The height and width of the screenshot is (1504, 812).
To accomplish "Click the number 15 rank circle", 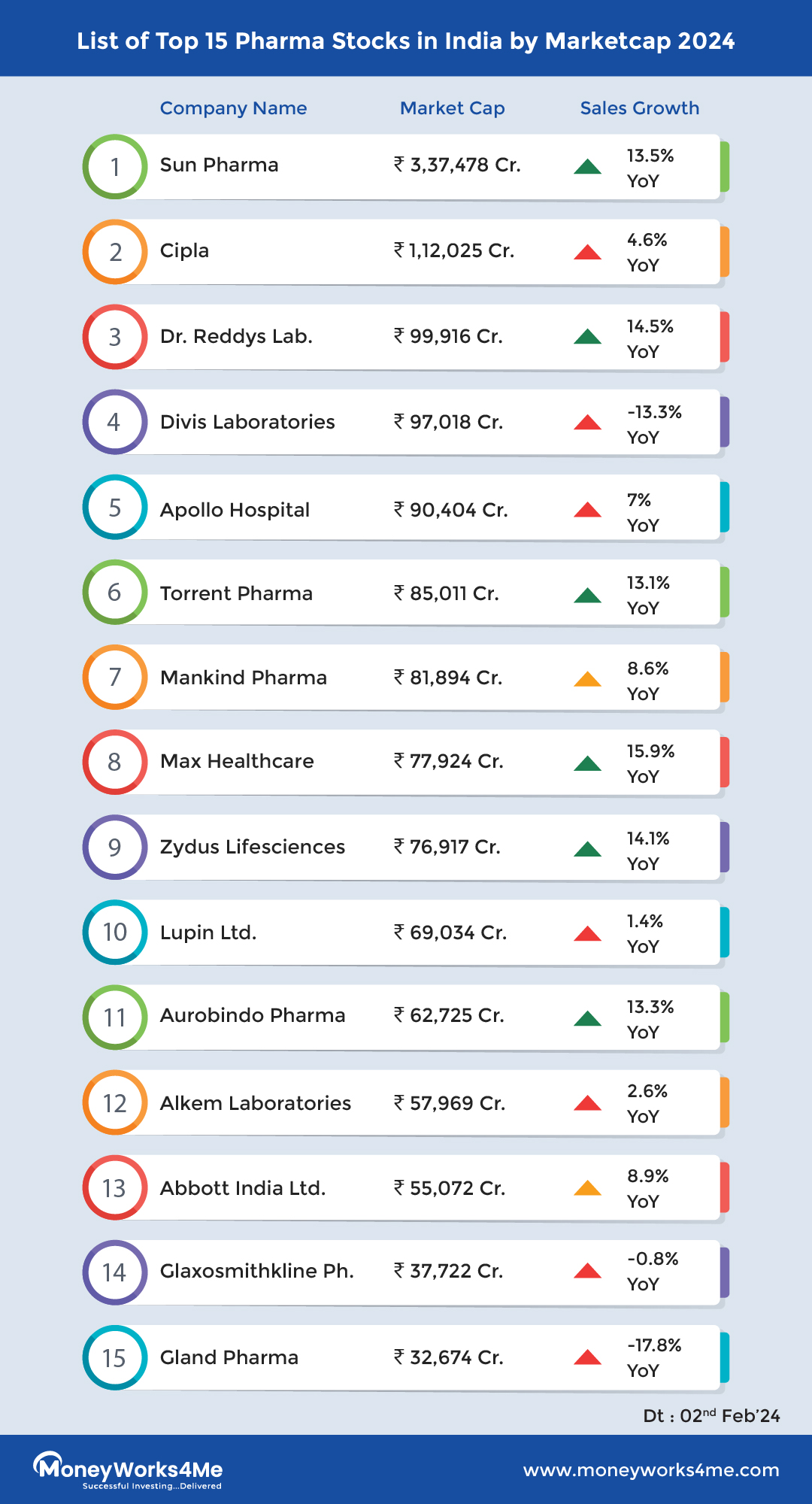I will (x=115, y=1358).
